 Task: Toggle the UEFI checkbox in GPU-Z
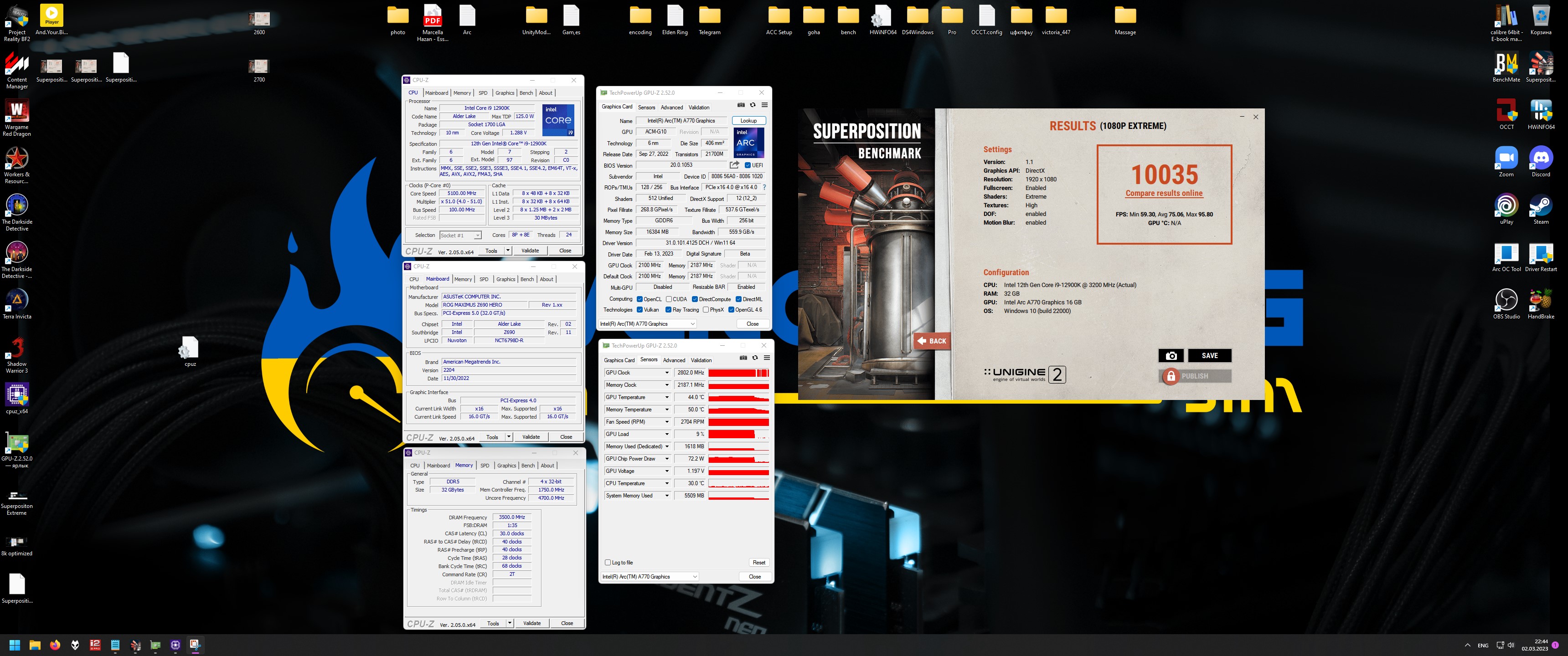point(748,165)
